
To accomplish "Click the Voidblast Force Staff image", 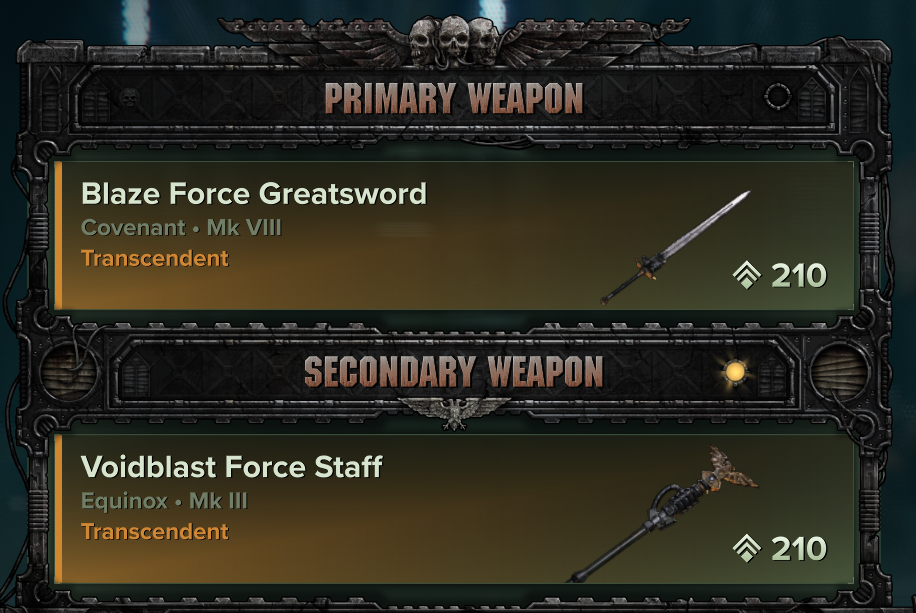I will click(x=662, y=514).
